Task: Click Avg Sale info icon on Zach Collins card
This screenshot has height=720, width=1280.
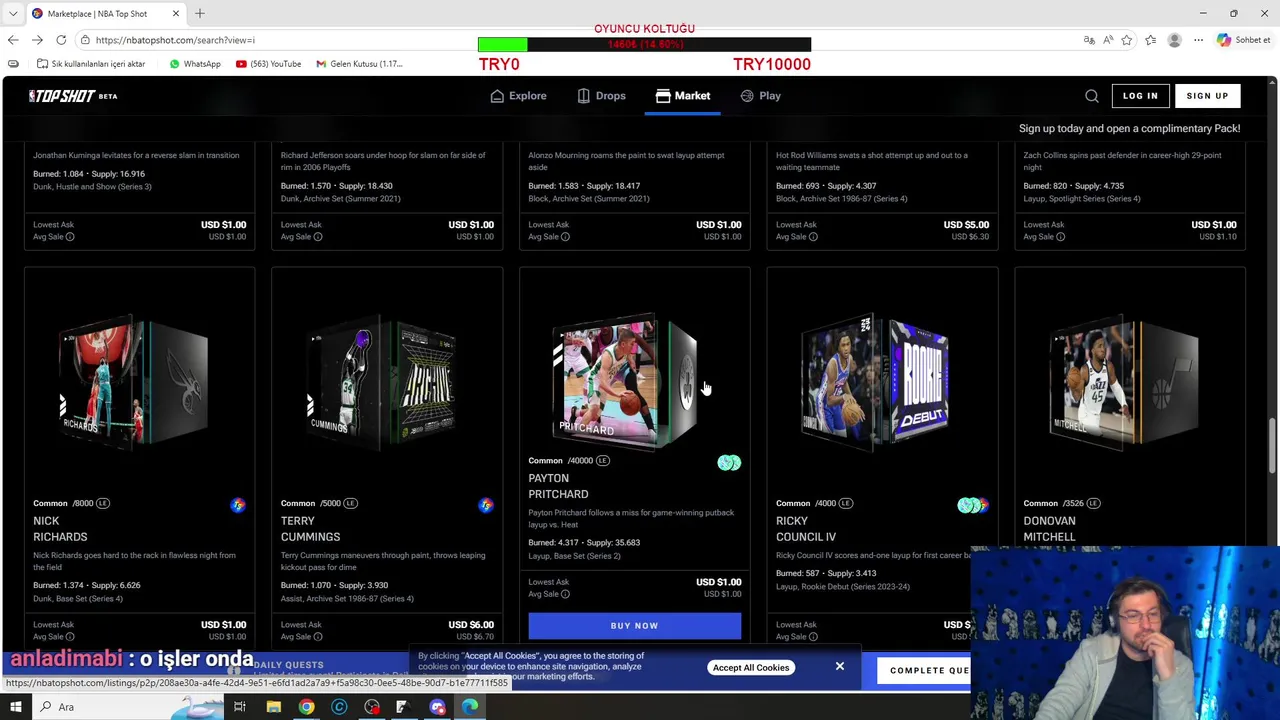Action: click(1061, 237)
